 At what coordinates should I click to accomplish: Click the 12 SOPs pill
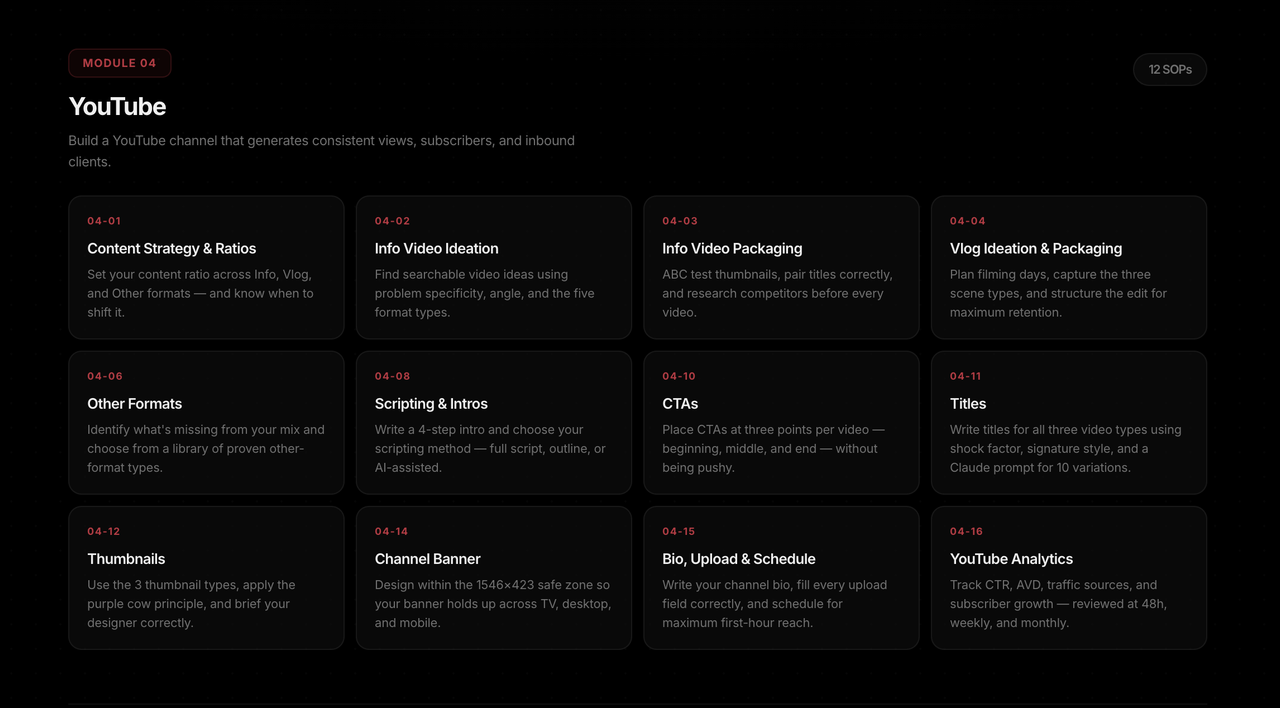pos(1170,70)
